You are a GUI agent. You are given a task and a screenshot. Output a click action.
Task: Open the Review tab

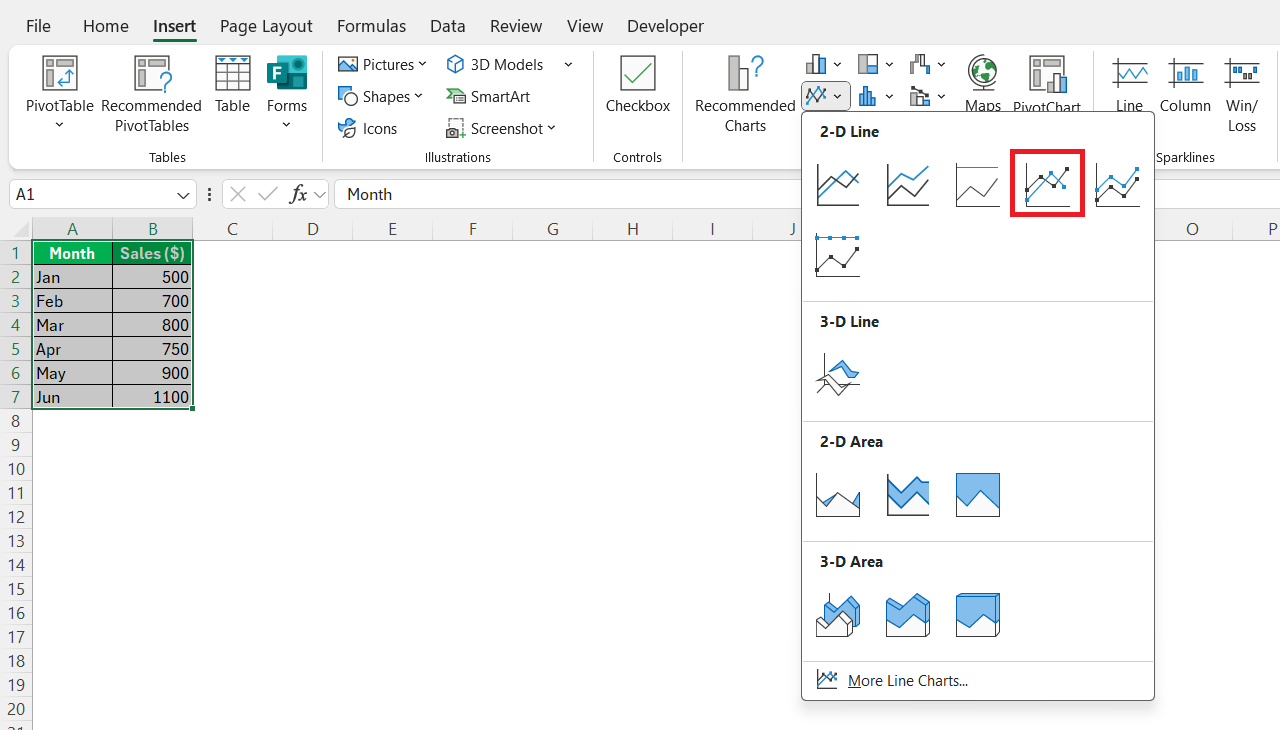click(516, 26)
